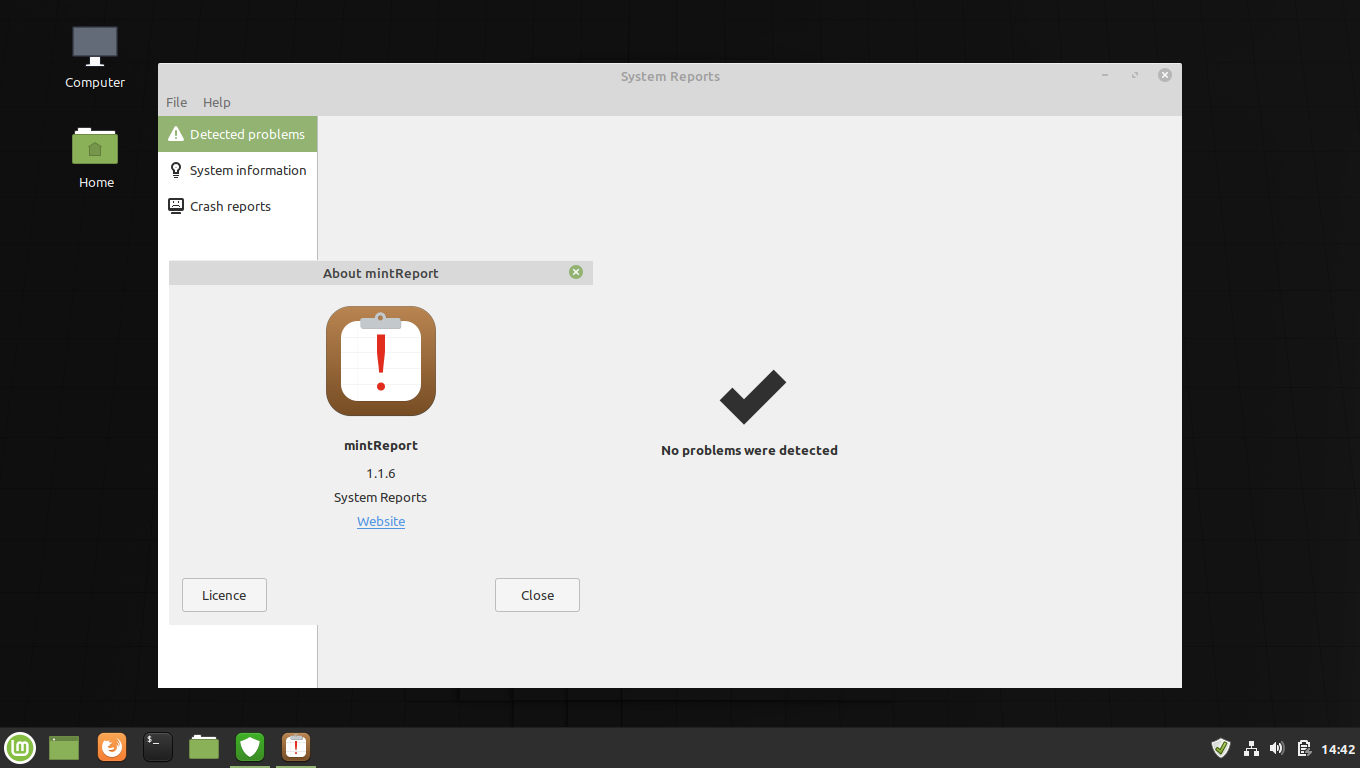Open the File menu
The height and width of the screenshot is (768, 1360).
pyautogui.click(x=176, y=102)
